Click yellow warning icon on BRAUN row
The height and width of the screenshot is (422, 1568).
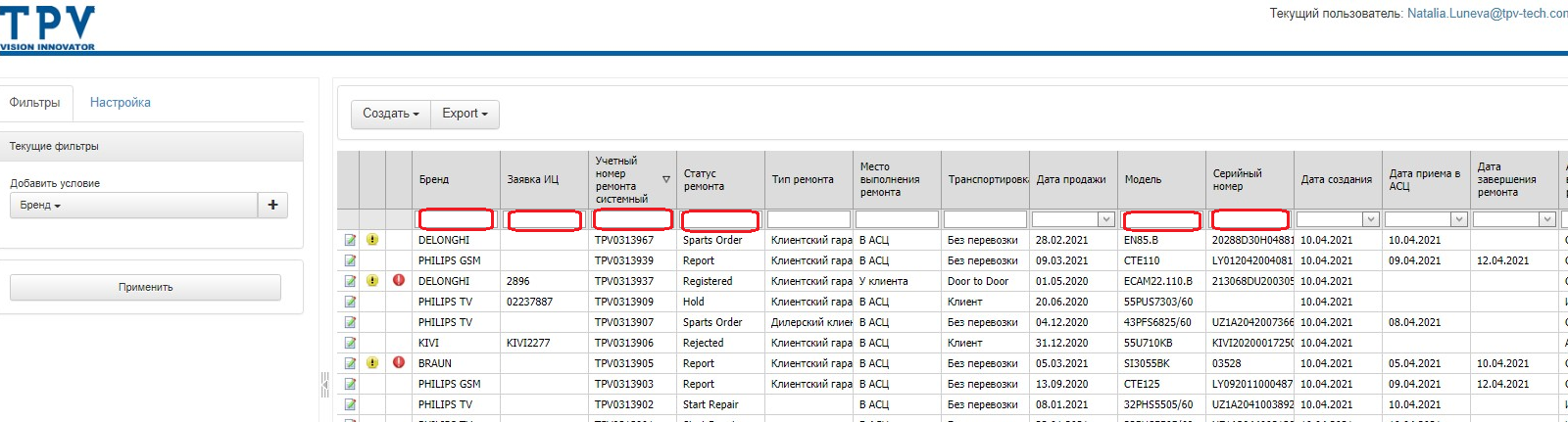coord(372,363)
